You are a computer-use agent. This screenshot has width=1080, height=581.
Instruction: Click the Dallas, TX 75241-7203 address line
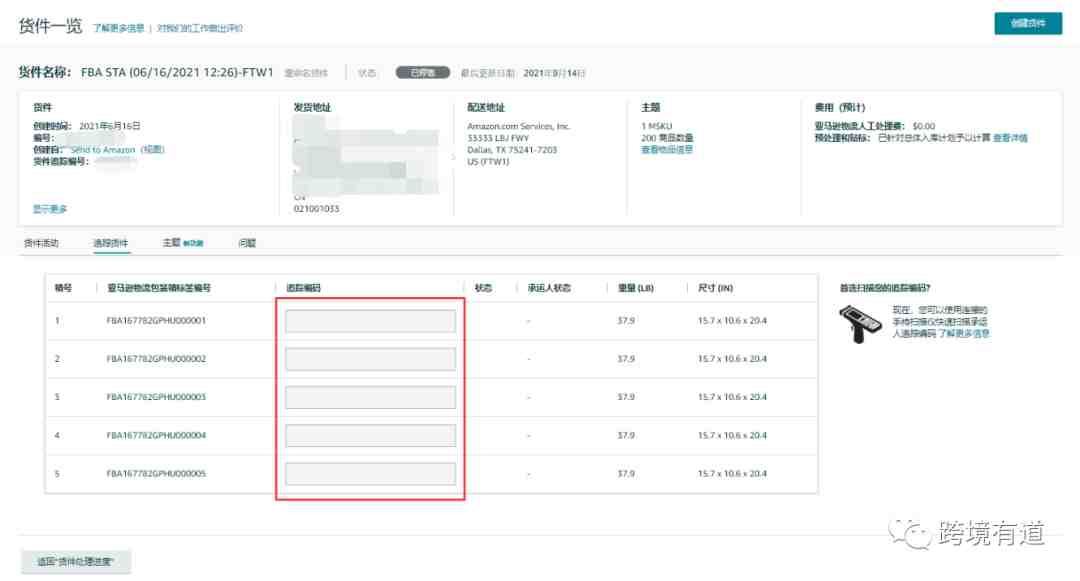(512, 149)
